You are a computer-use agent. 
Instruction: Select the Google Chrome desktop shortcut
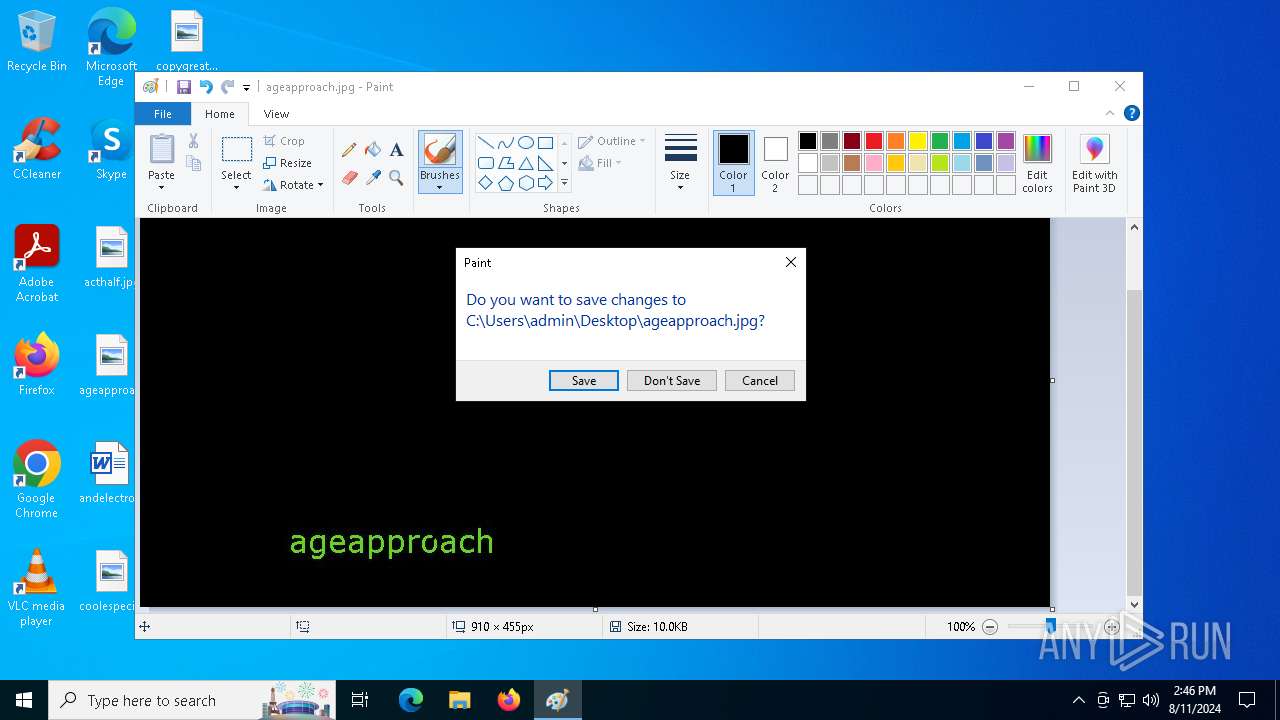point(37,480)
